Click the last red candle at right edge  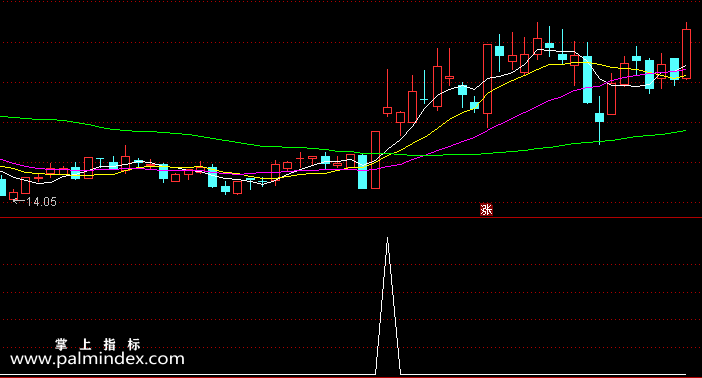[686, 54]
